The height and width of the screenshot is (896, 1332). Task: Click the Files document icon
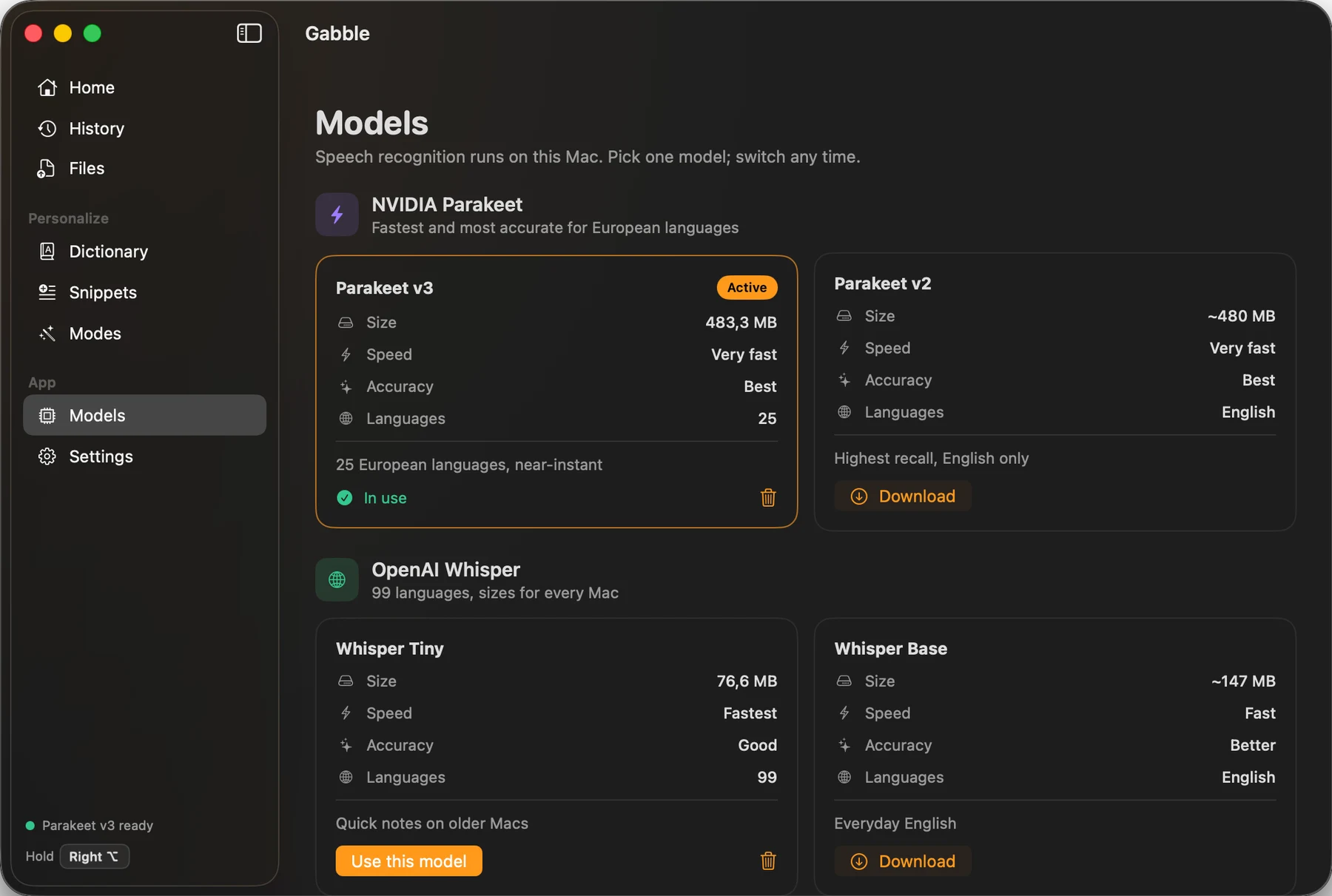coord(46,169)
